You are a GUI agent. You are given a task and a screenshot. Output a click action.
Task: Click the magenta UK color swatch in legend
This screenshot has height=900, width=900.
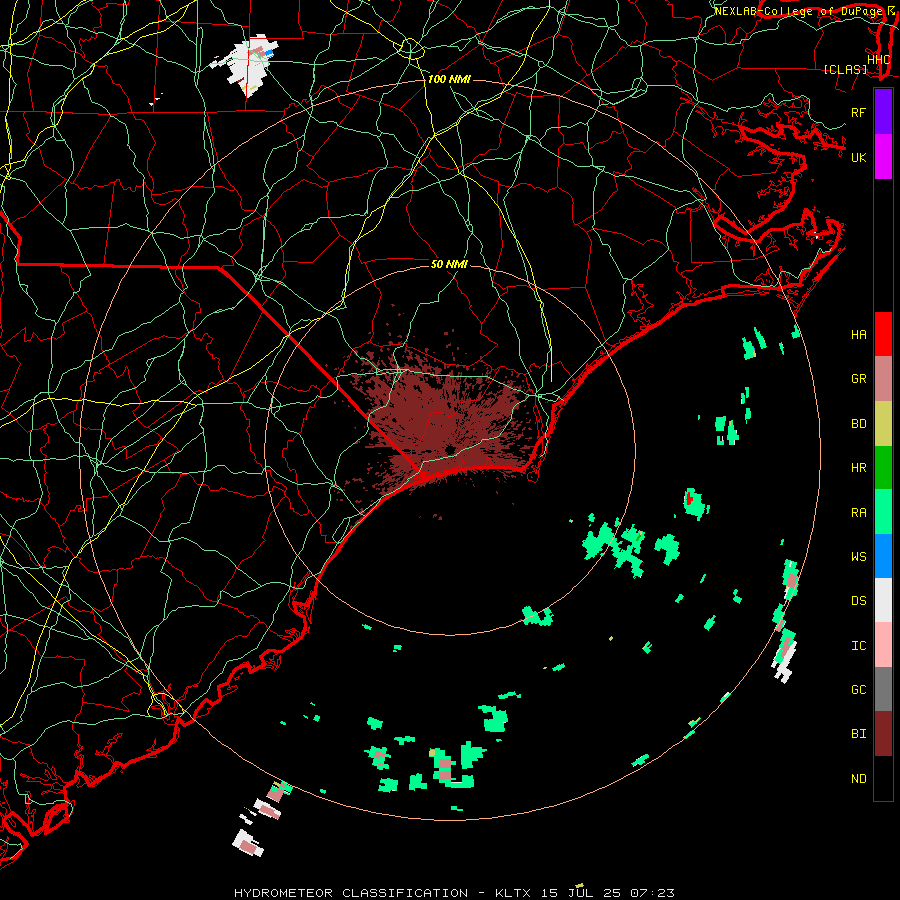883,157
